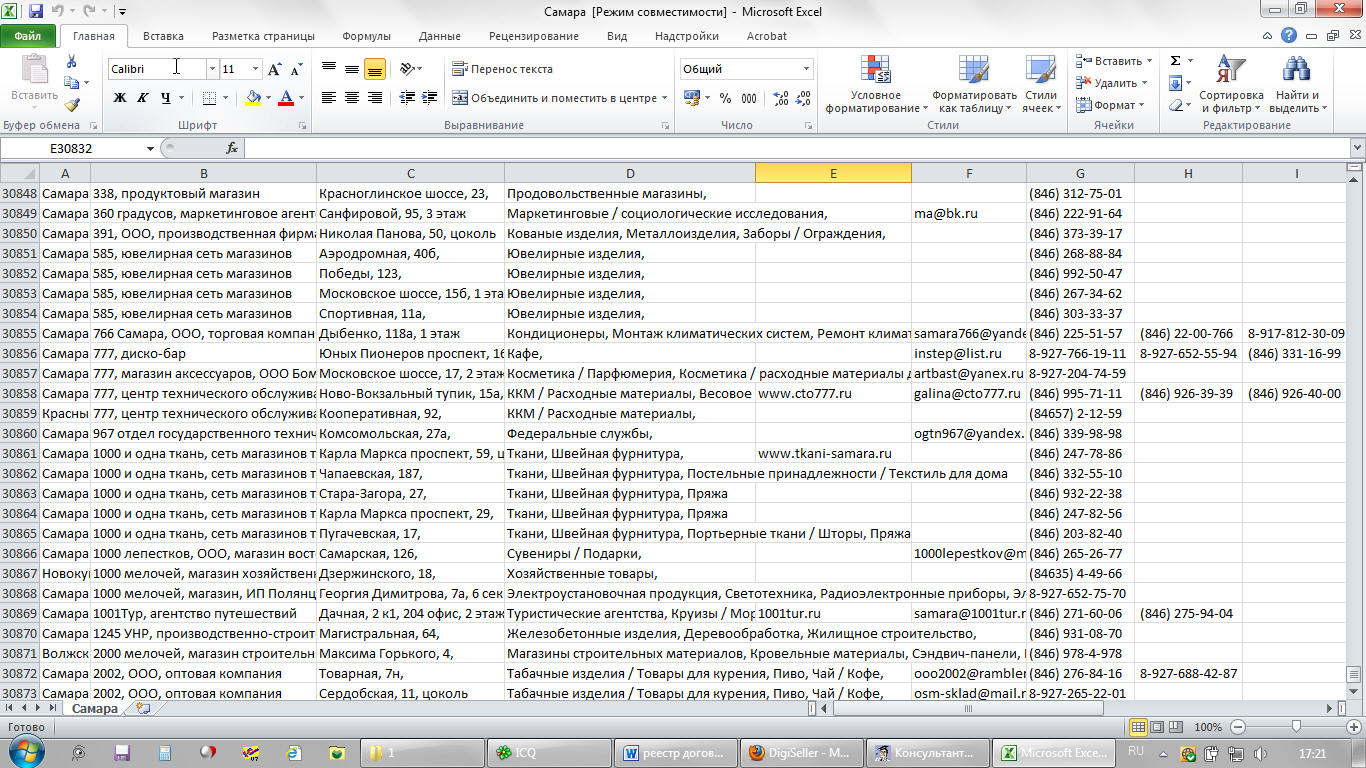Click the Increase Indent icon
Viewport: 1366px width, 768px height.
(431, 98)
